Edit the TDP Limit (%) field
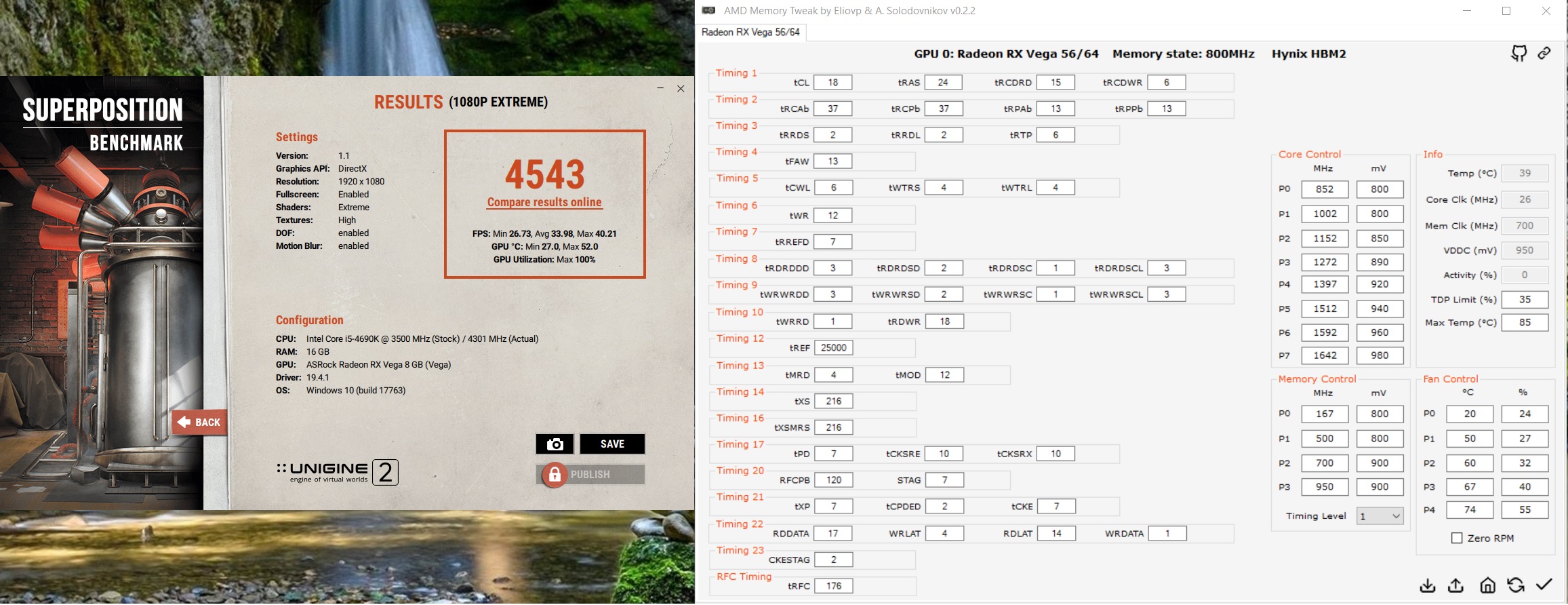Viewport: 1568px width, 605px height. (x=1525, y=300)
